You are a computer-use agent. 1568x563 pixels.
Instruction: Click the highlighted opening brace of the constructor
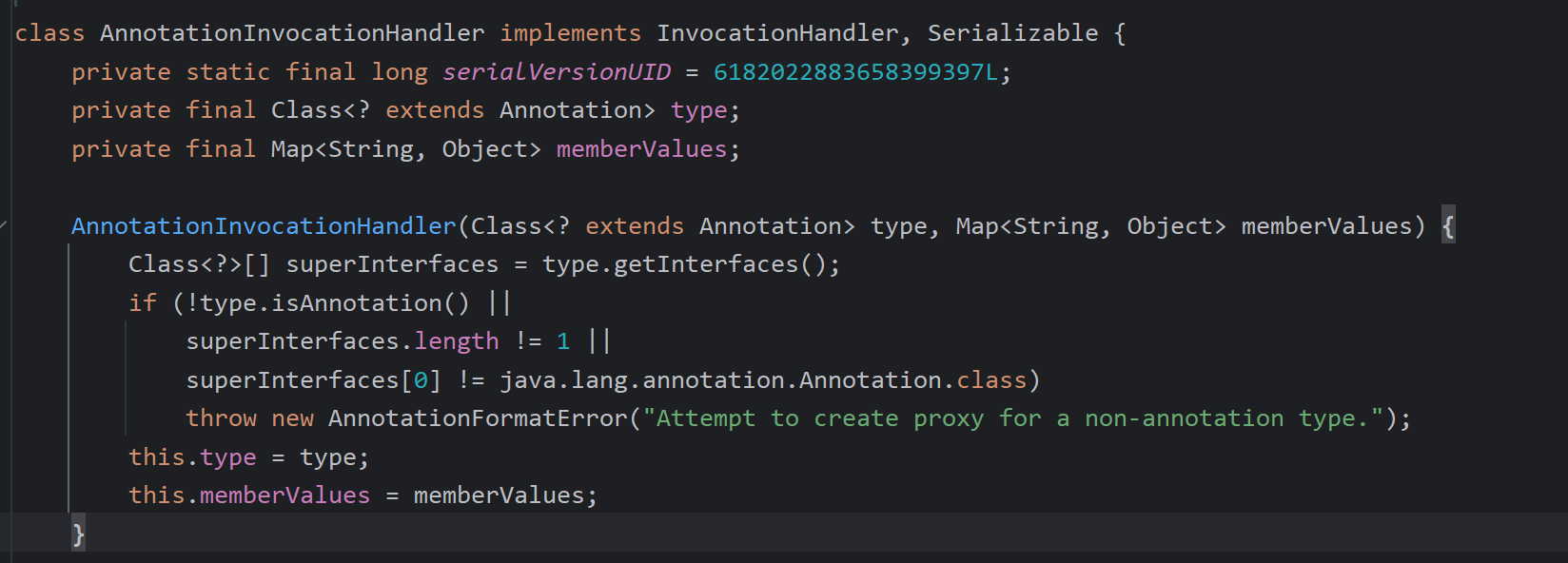pos(1448,226)
